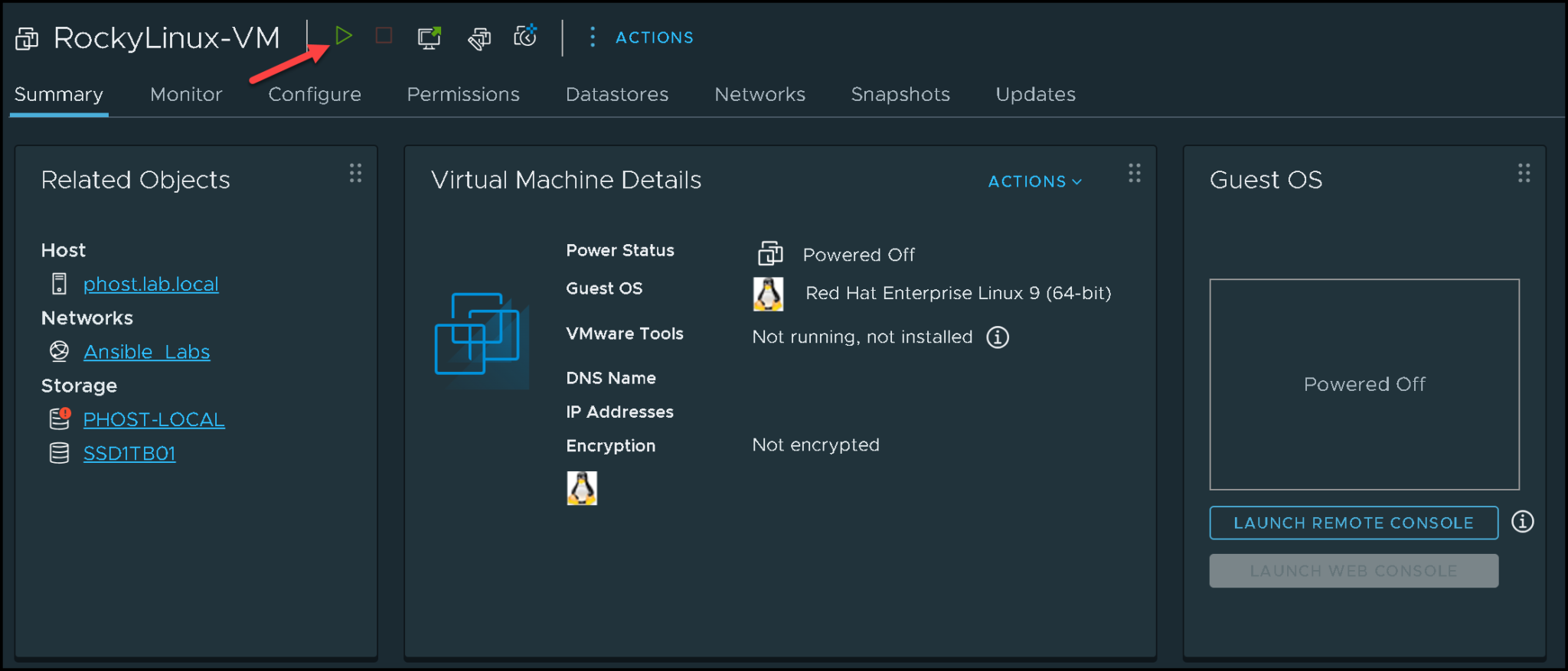Image resolution: width=1568 pixels, height=671 pixels.
Task: Click the Linux penguin icon under Encryption
Action: click(582, 488)
